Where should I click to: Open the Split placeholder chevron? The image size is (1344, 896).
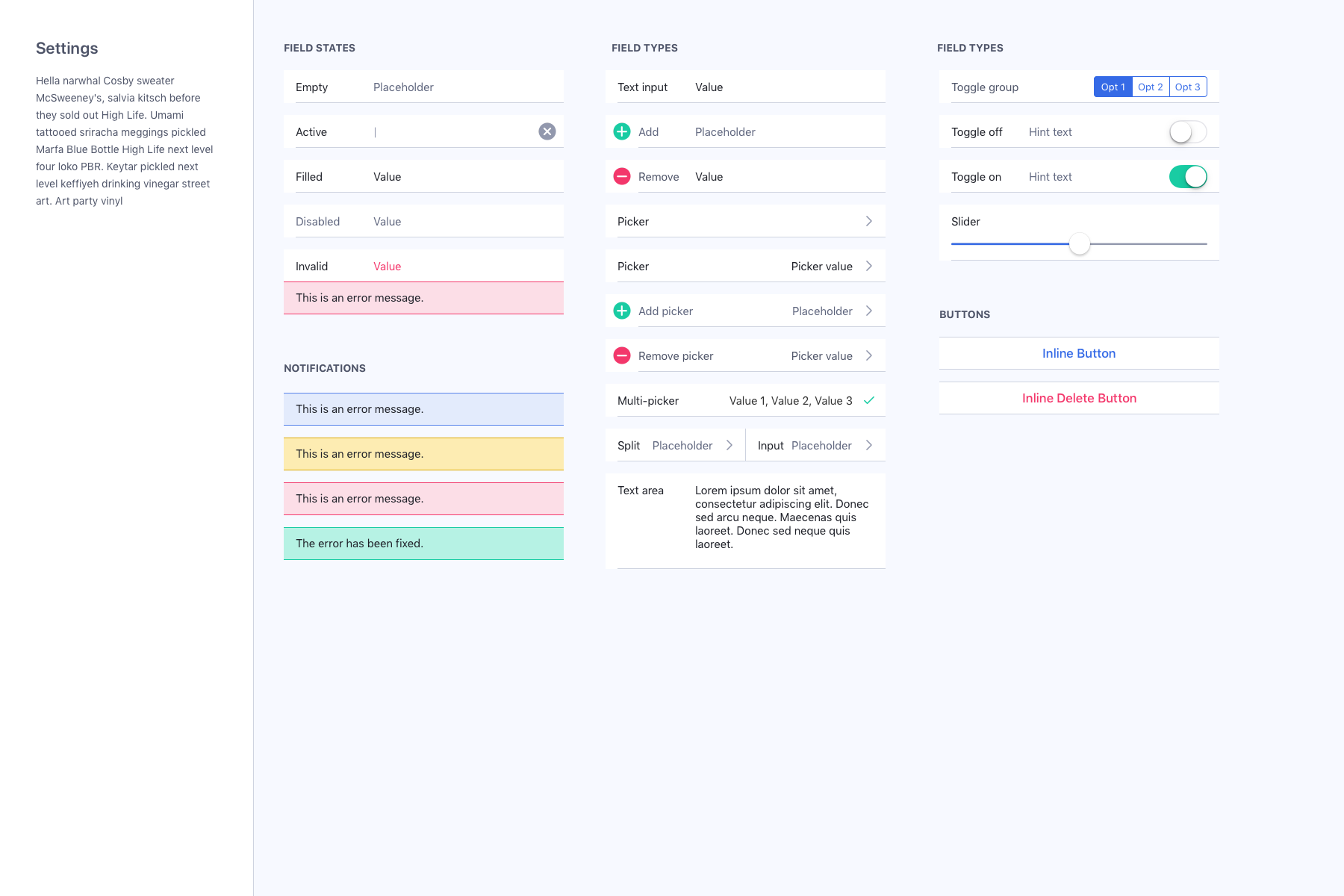729,445
